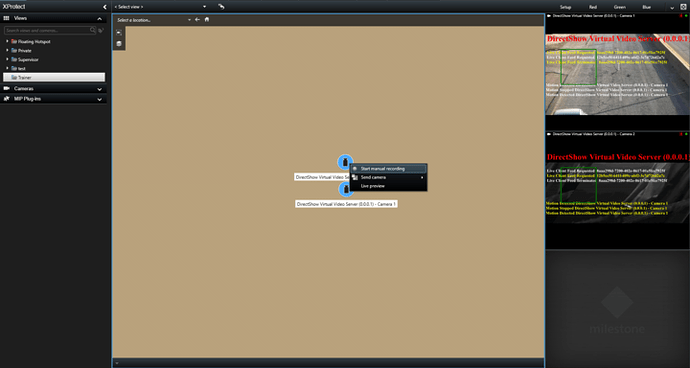The width and height of the screenshot is (690, 368).
Task: Click the upper camera icon on map
Action: click(345, 162)
